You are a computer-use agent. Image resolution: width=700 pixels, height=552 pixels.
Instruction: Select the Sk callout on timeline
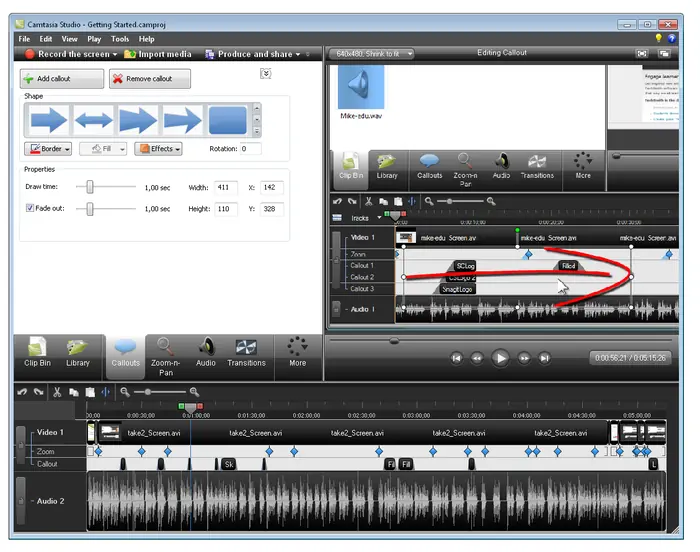[x=229, y=464]
